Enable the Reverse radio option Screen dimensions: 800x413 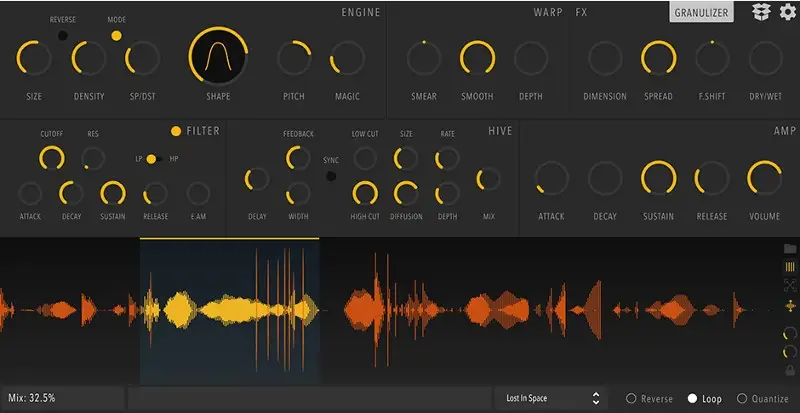point(631,398)
